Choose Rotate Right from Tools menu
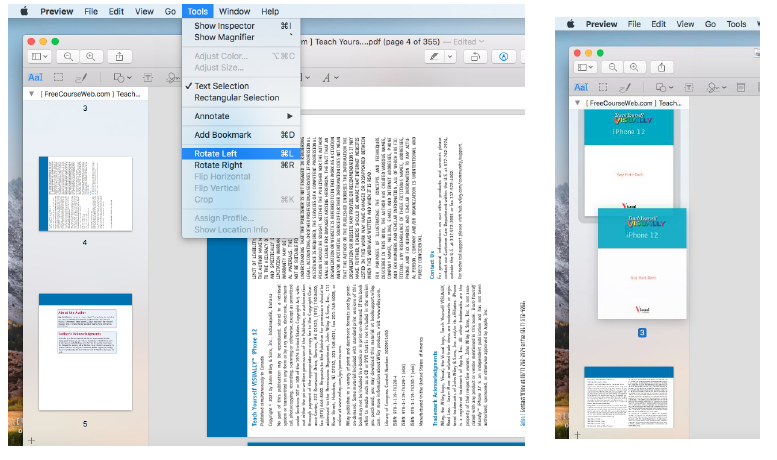The height and width of the screenshot is (460, 777). click(219, 165)
